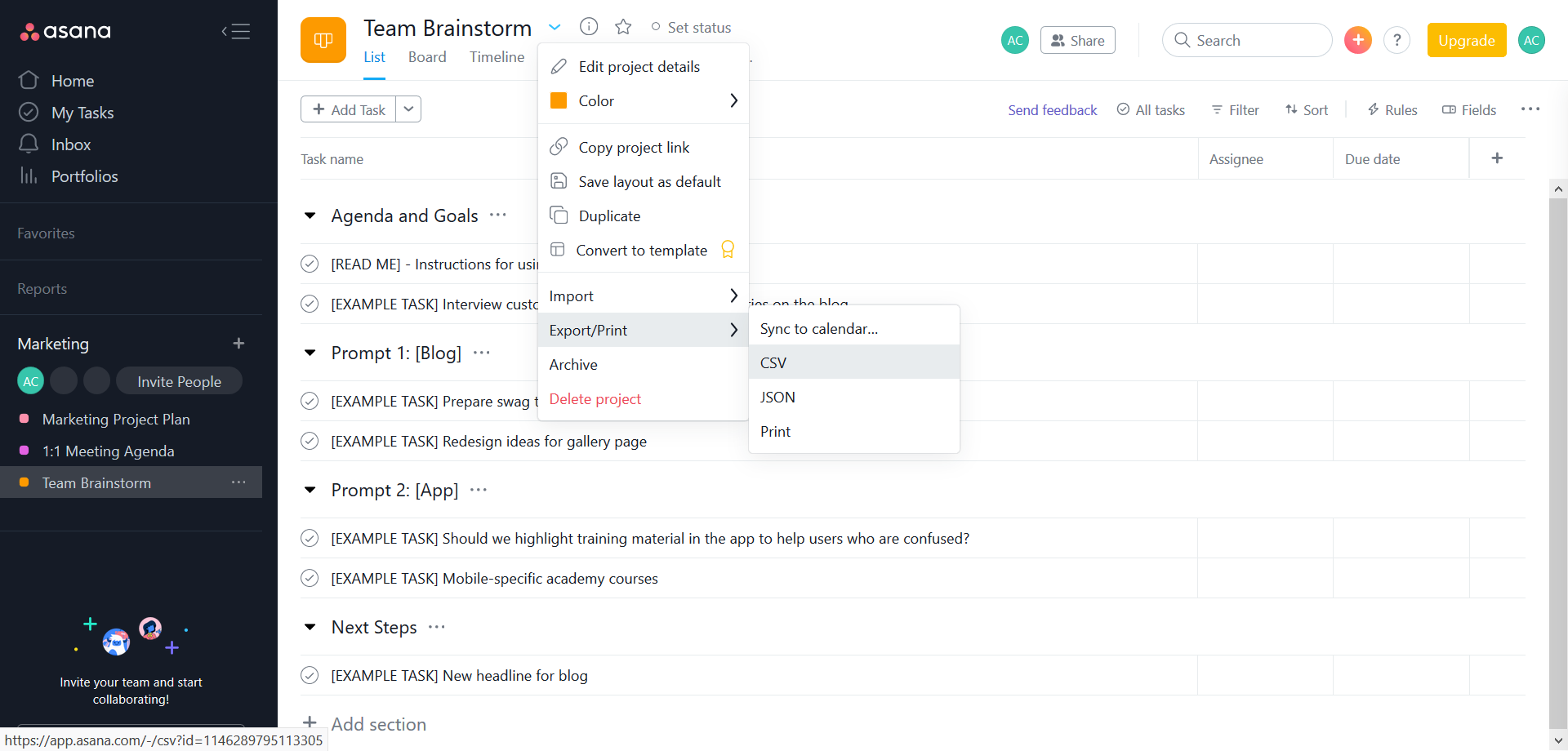Mark READ ME task complete
Image resolution: width=1568 pixels, height=751 pixels.
coord(310,264)
